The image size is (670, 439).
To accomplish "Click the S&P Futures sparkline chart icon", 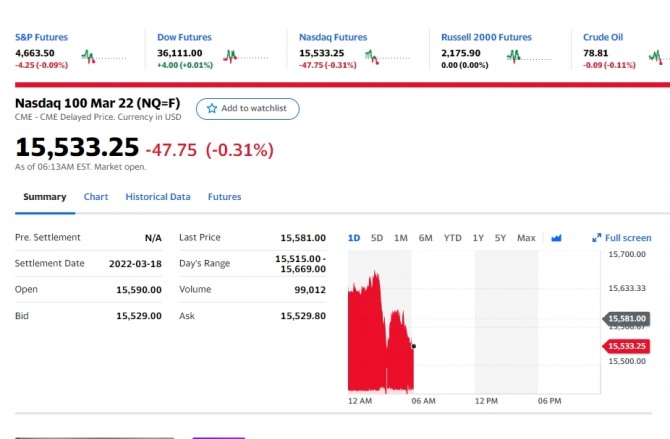I will pyautogui.click(x=89, y=56).
